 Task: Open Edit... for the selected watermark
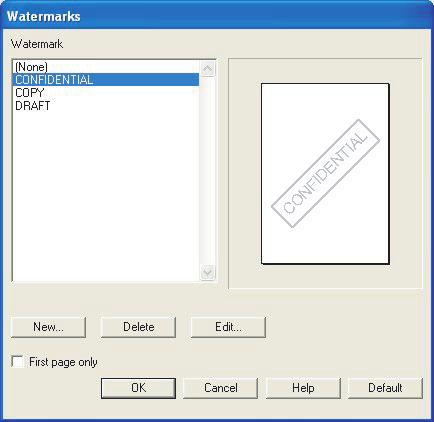[x=228, y=327]
